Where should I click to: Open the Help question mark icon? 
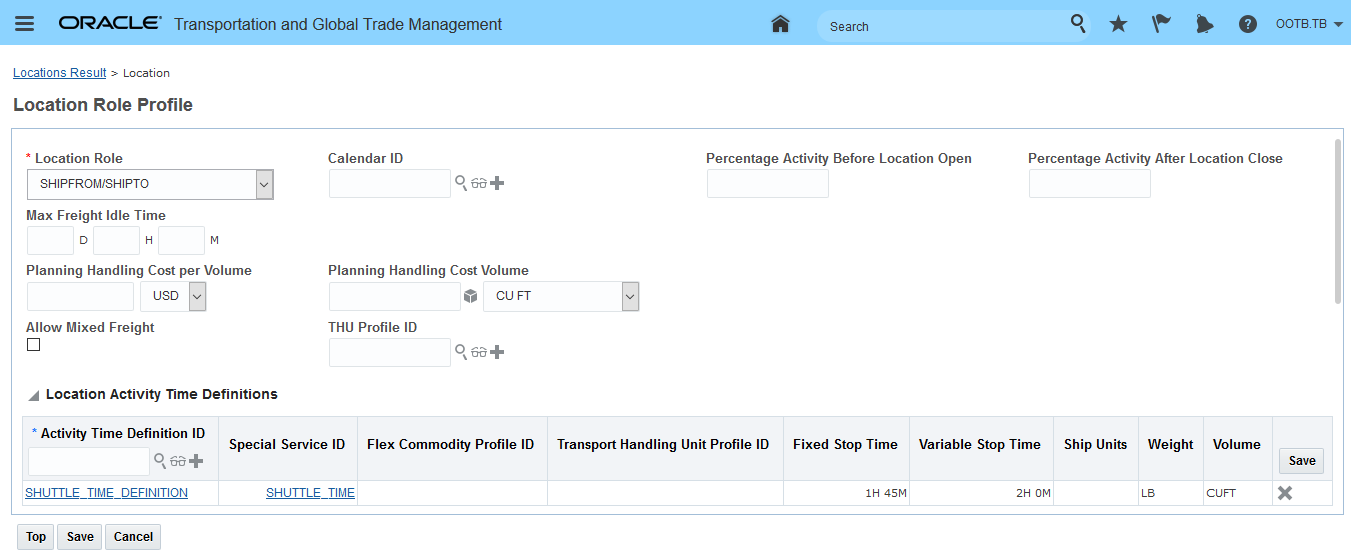[1247, 24]
